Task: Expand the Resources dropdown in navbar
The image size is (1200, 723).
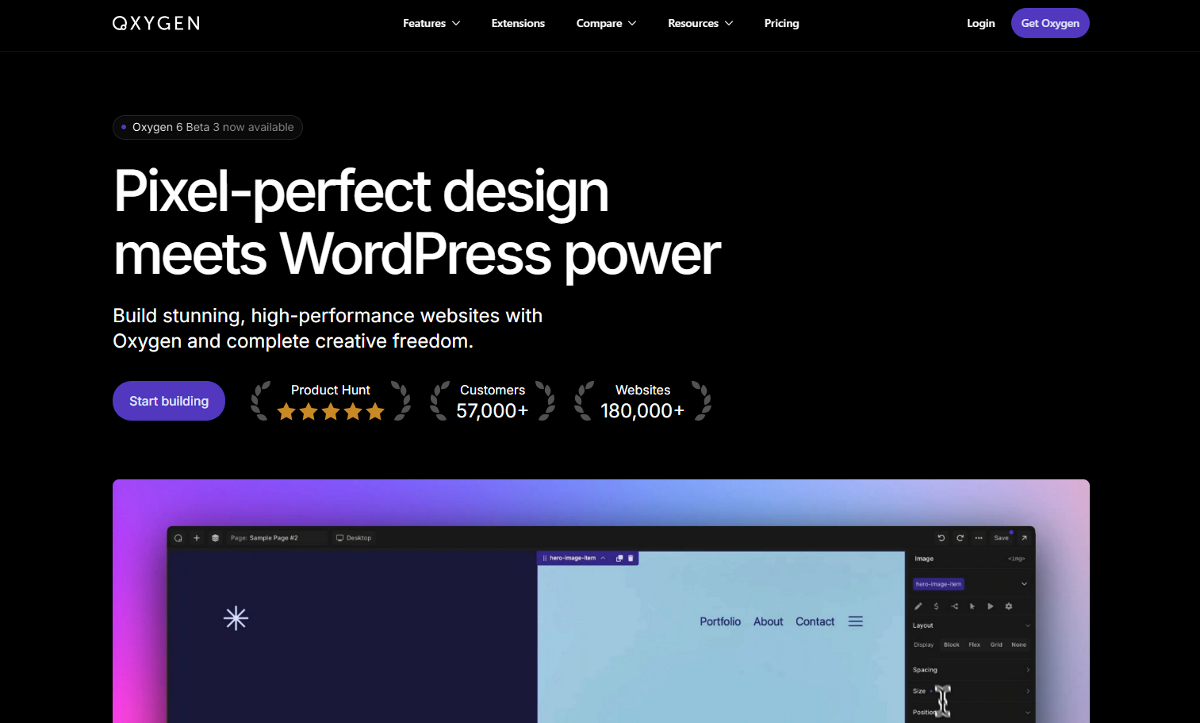Action: click(x=700, y=23)
